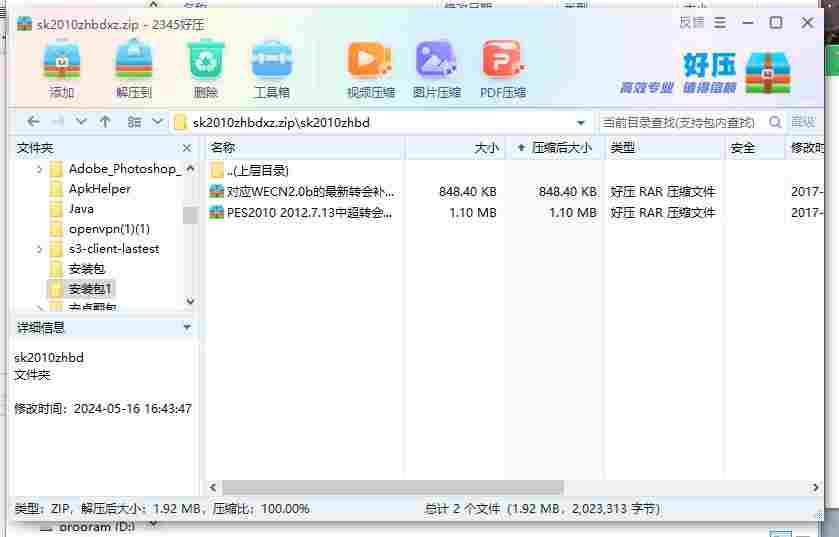Click the folder icon in address bar
The image size is (839, 537).
(x=181, y=122)
